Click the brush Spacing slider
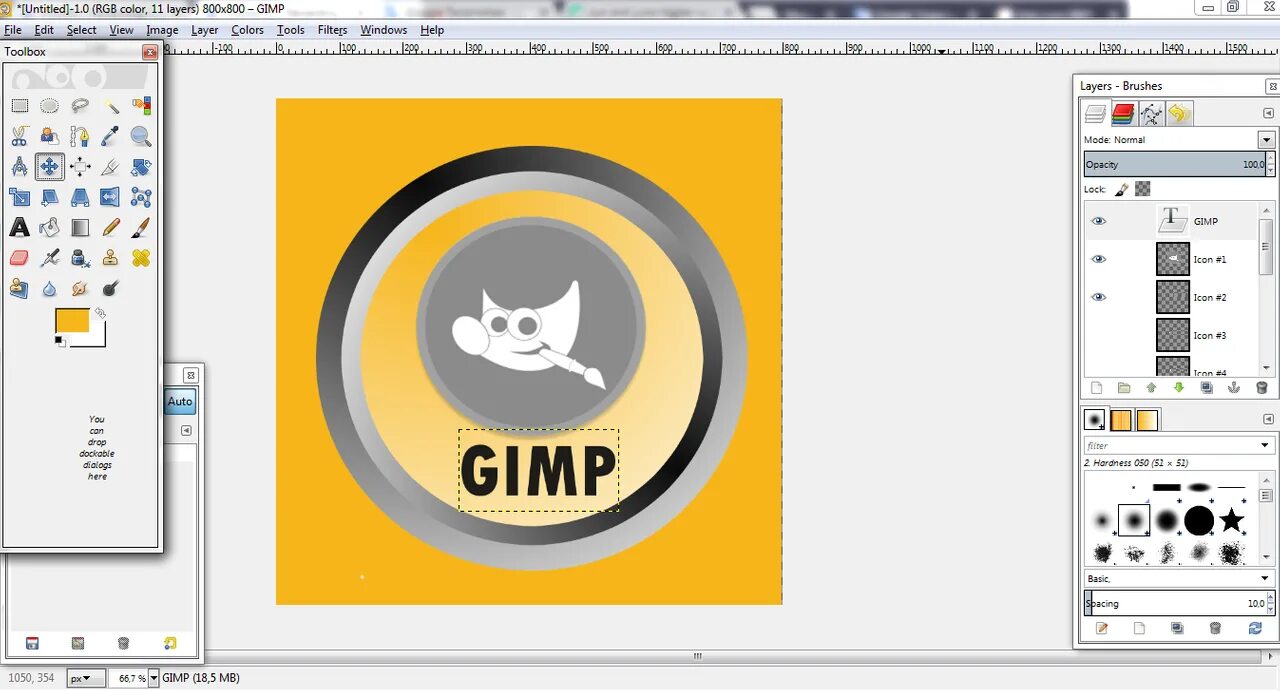Image resolution: width=1280 pixels, height=691 pixels. (1174, 603)
